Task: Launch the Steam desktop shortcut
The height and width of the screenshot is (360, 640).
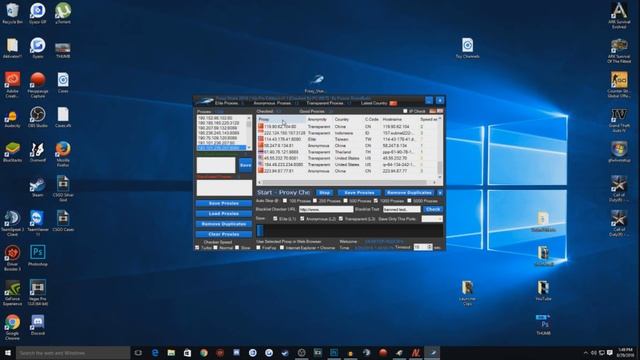Action: tap(38, 187)
